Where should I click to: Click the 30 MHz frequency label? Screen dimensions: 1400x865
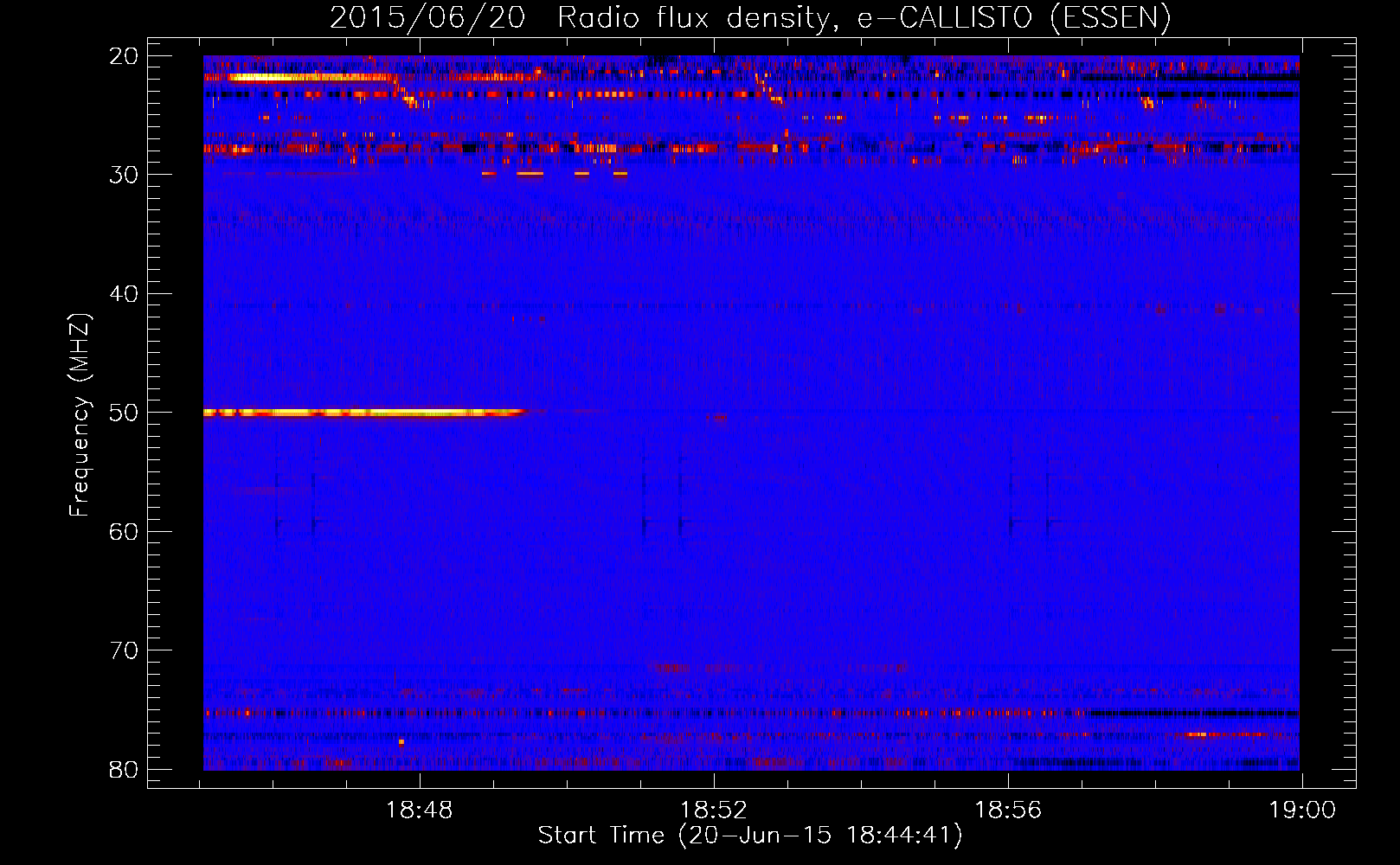[125, 175]
